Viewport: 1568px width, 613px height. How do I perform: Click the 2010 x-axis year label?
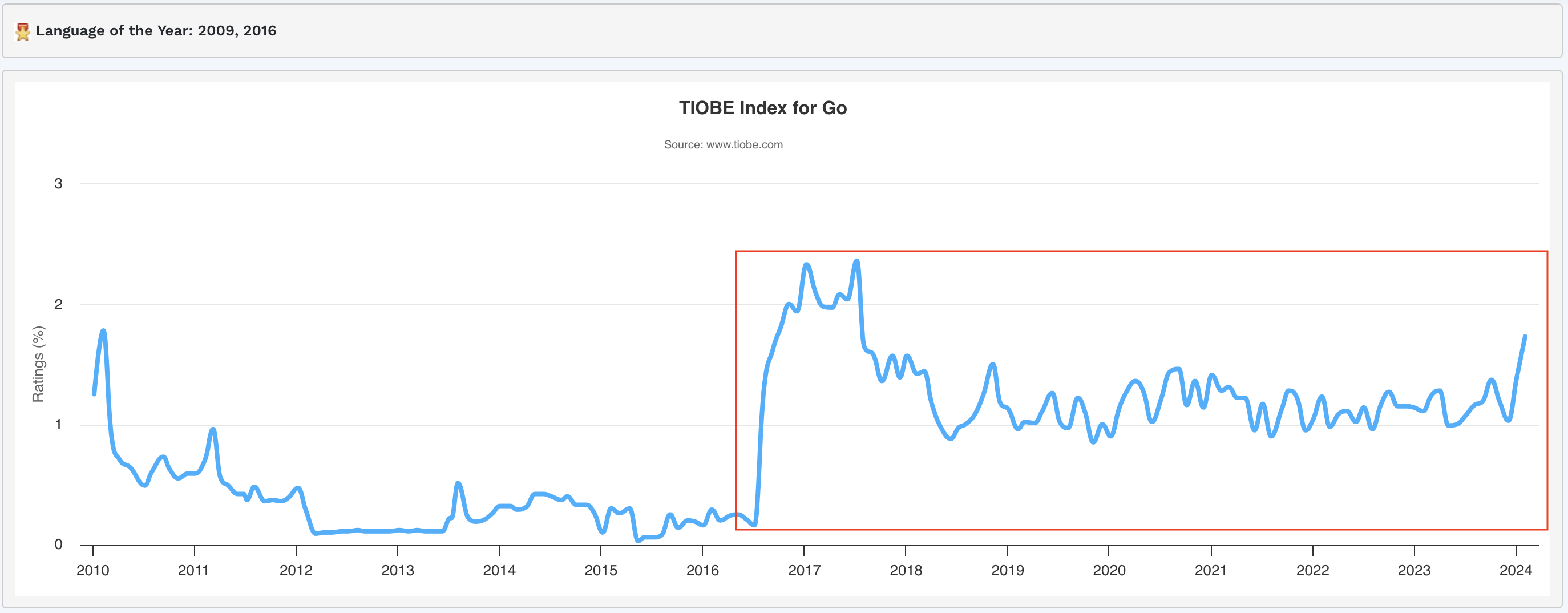tap(92, 570)
